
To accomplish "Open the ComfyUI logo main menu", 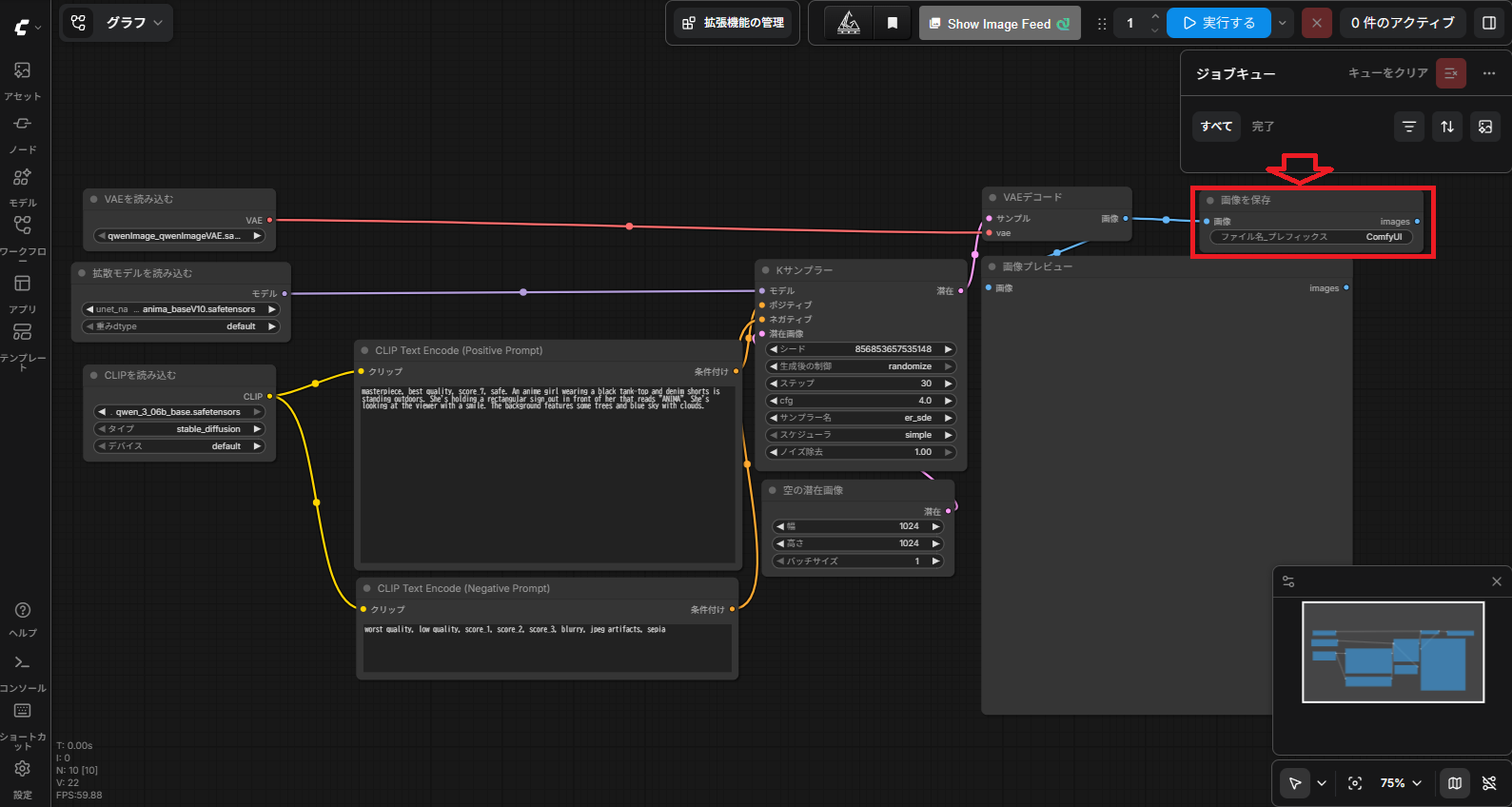I will pyautogui.click(x=27, y=28).
